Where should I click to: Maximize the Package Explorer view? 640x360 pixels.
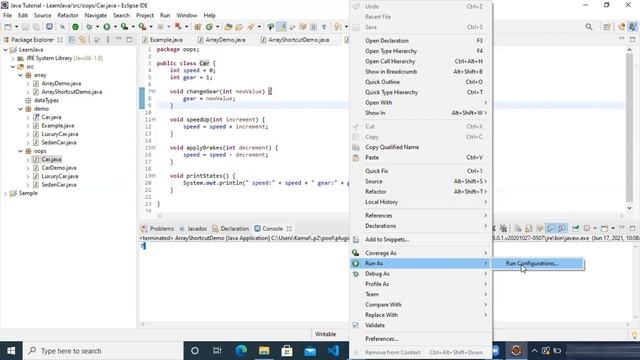point(129,40)
